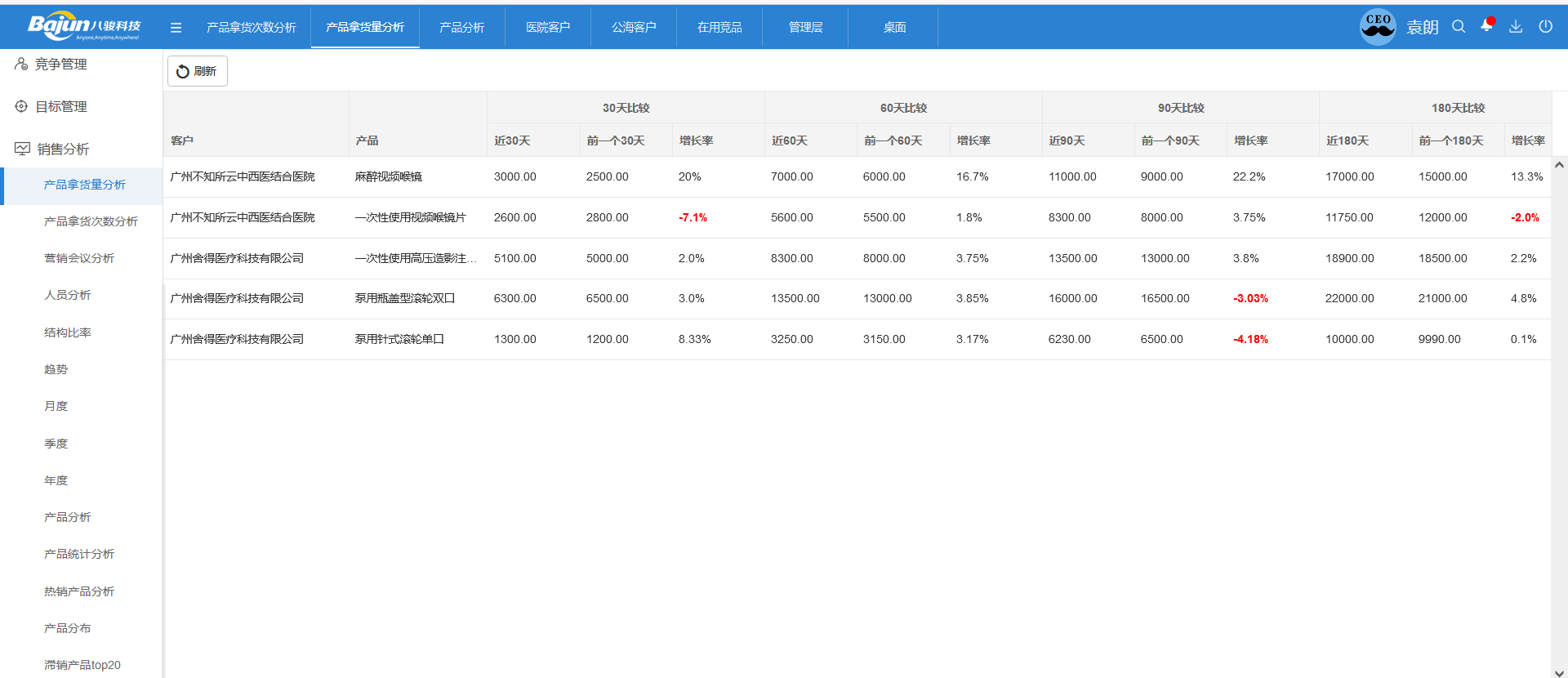Open the search magnifier icon
Image resolution: width=1568 pixels, height=678 pixels.
point(1458,27)
